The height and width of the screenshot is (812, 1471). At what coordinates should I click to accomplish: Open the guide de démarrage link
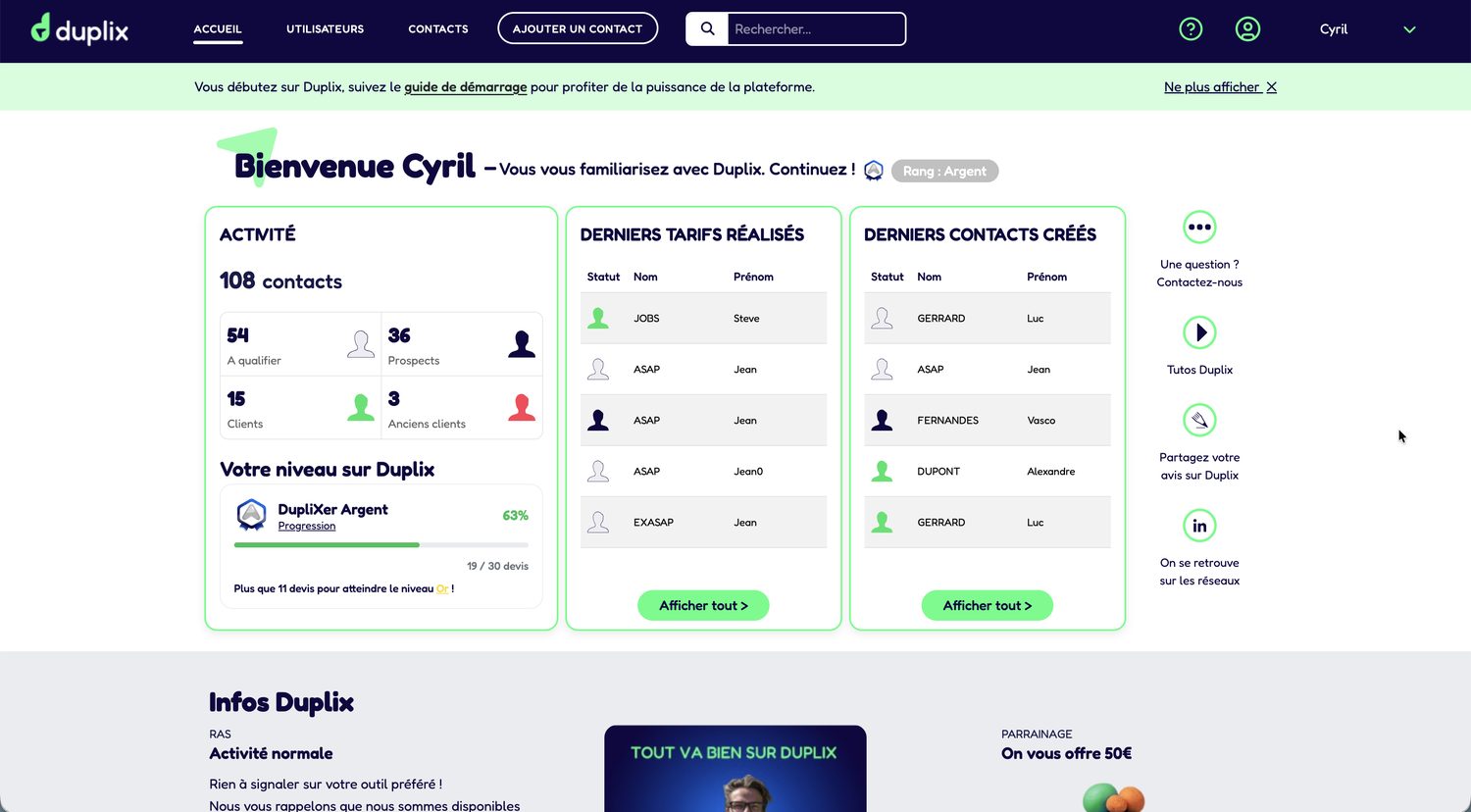click(466, 87)
